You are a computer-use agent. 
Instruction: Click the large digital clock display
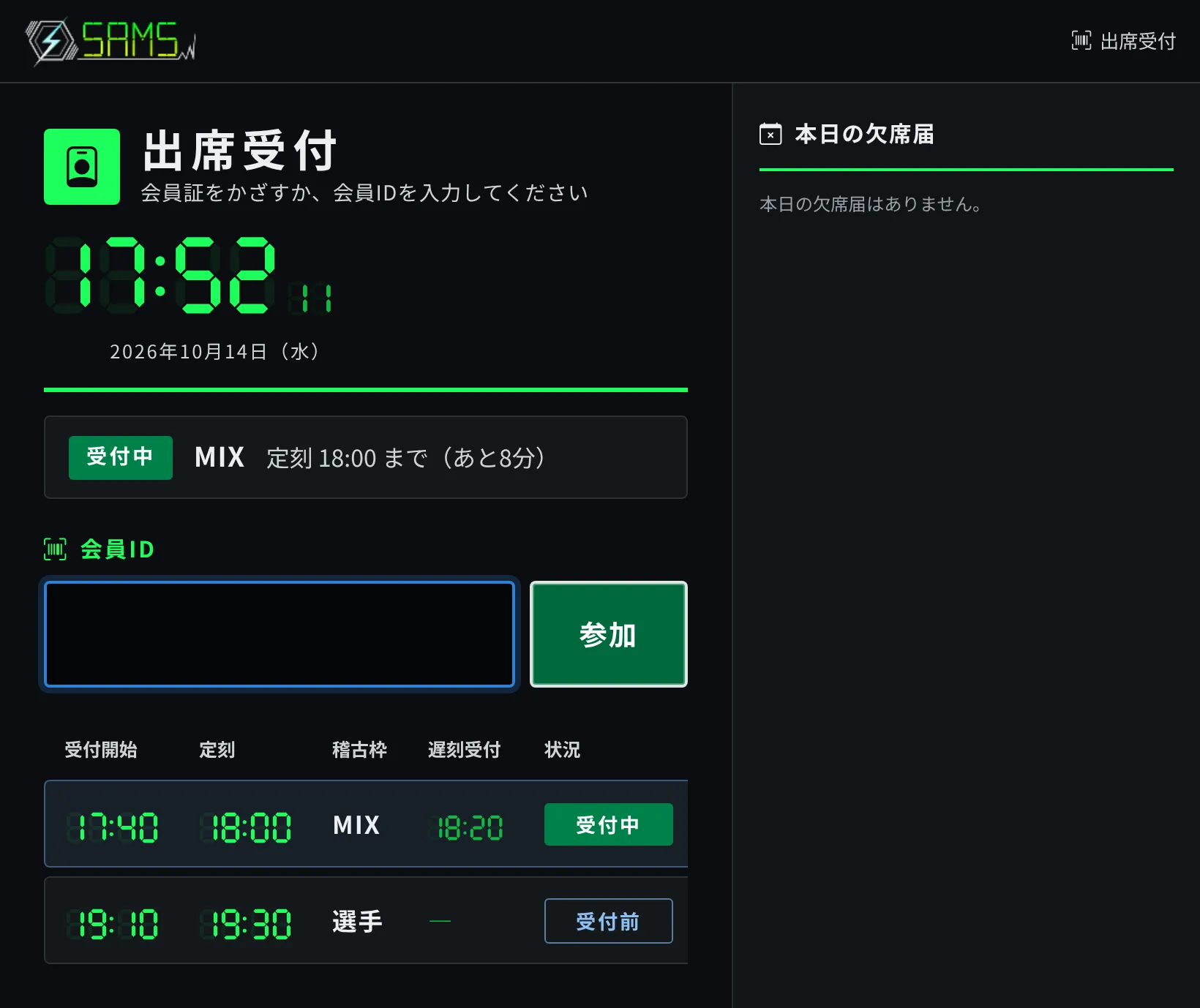tap(190, 275)
